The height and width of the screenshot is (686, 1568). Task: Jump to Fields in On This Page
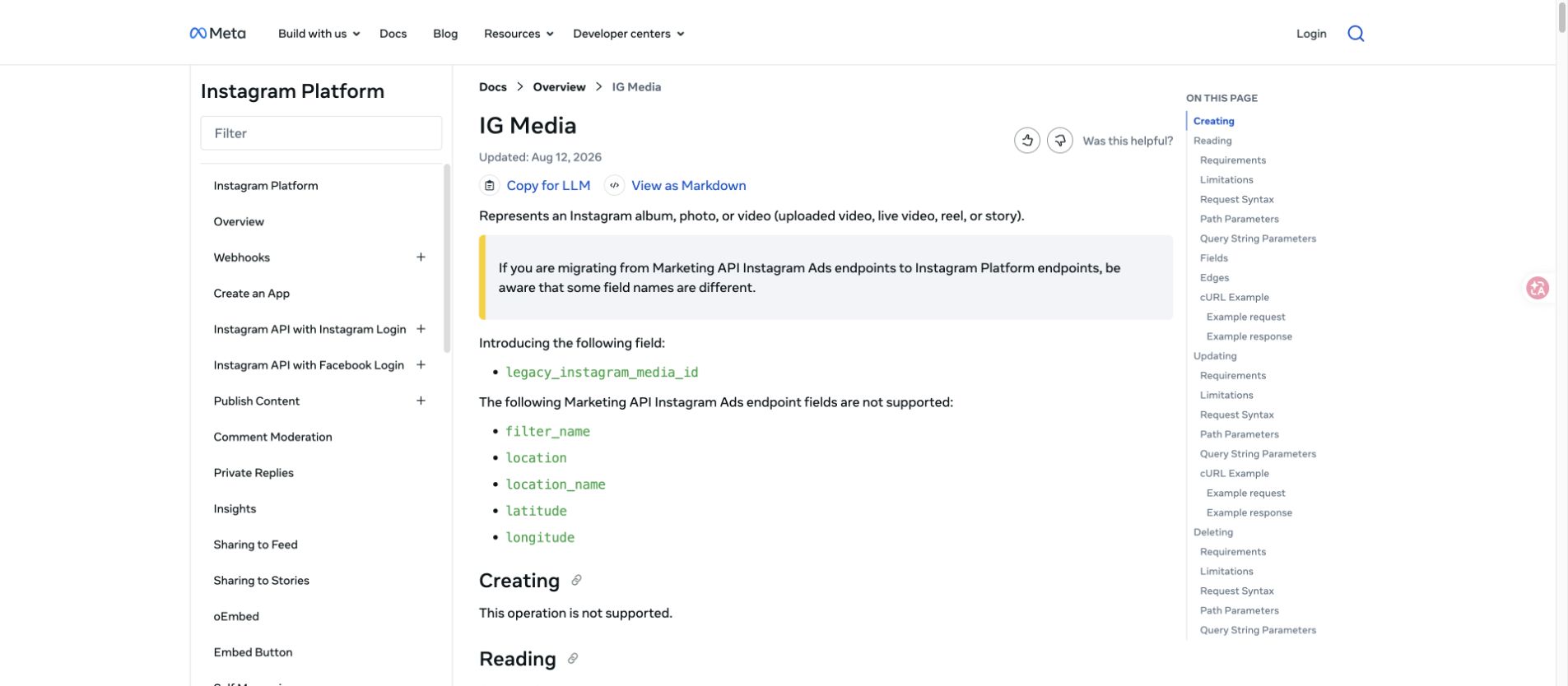1213,257
